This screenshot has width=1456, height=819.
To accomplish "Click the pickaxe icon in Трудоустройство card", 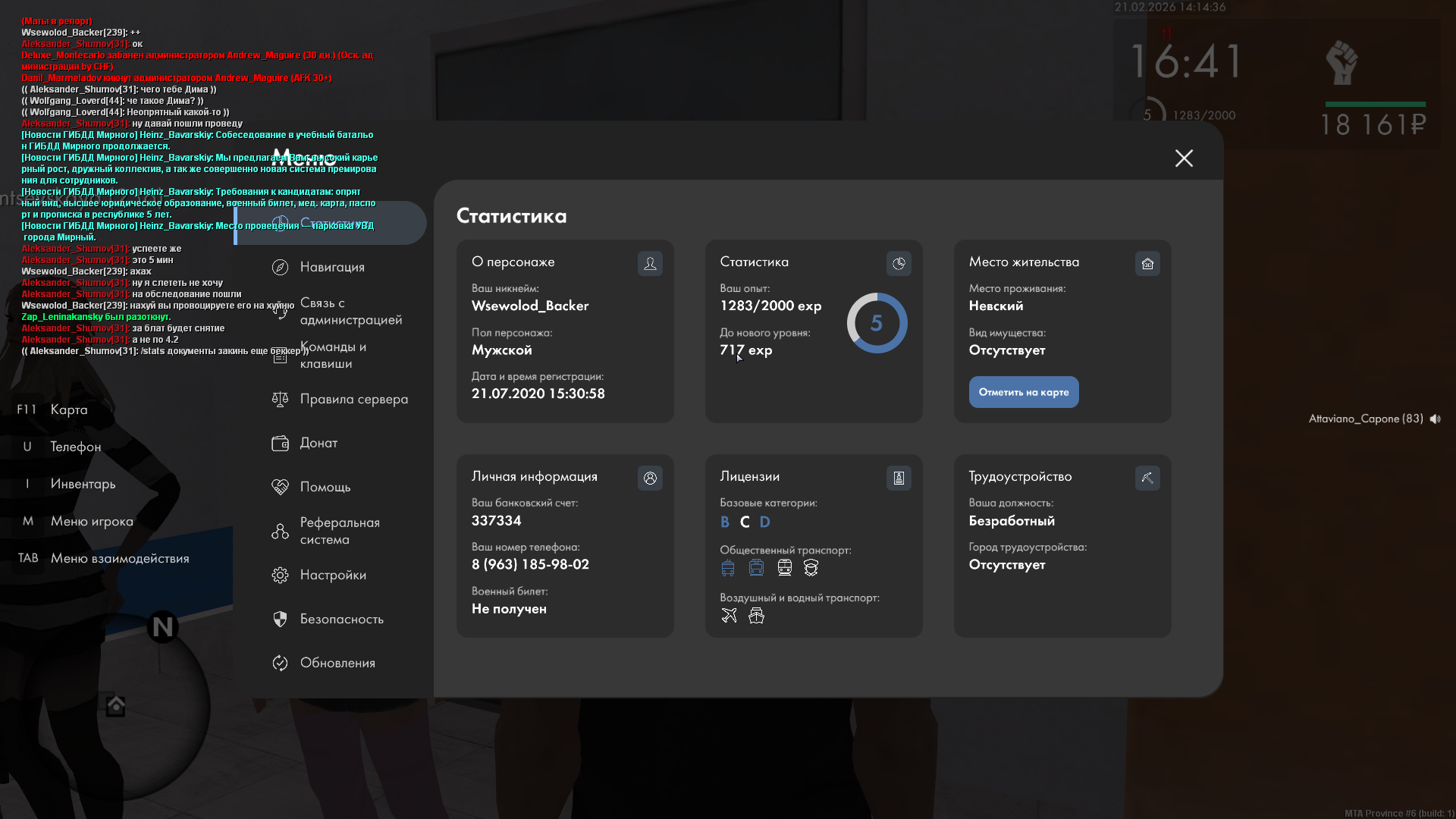I will click(1147, 478).
